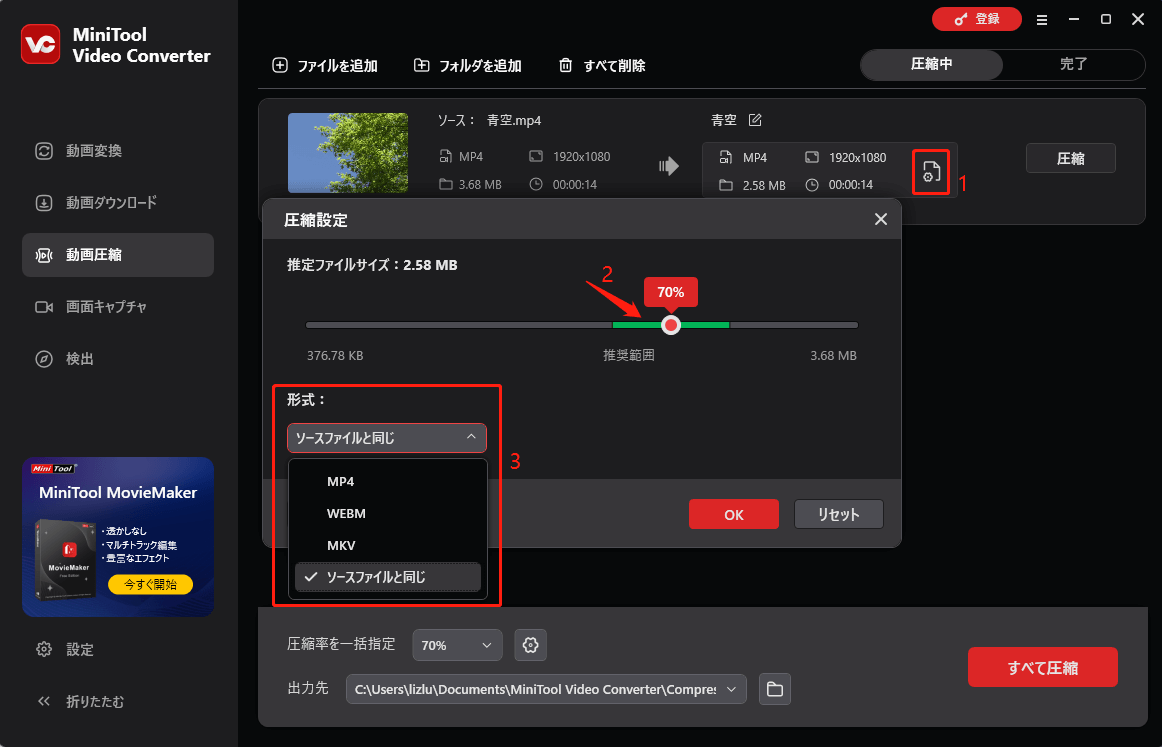Open compression settings icon for 青空
Screen dimensions: 1162x747
pyautogui.click(x=931, y=172)
